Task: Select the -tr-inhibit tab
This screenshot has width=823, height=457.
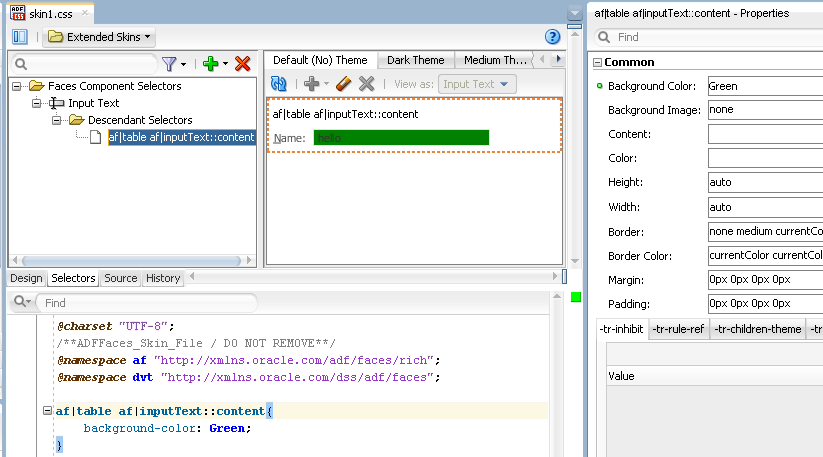Action: click(x=621, y=329)
